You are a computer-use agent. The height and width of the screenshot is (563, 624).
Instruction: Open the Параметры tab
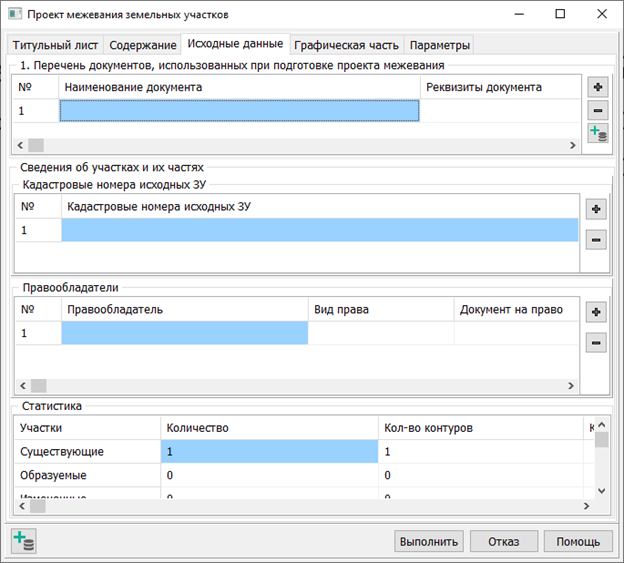[x=439, y=45]
